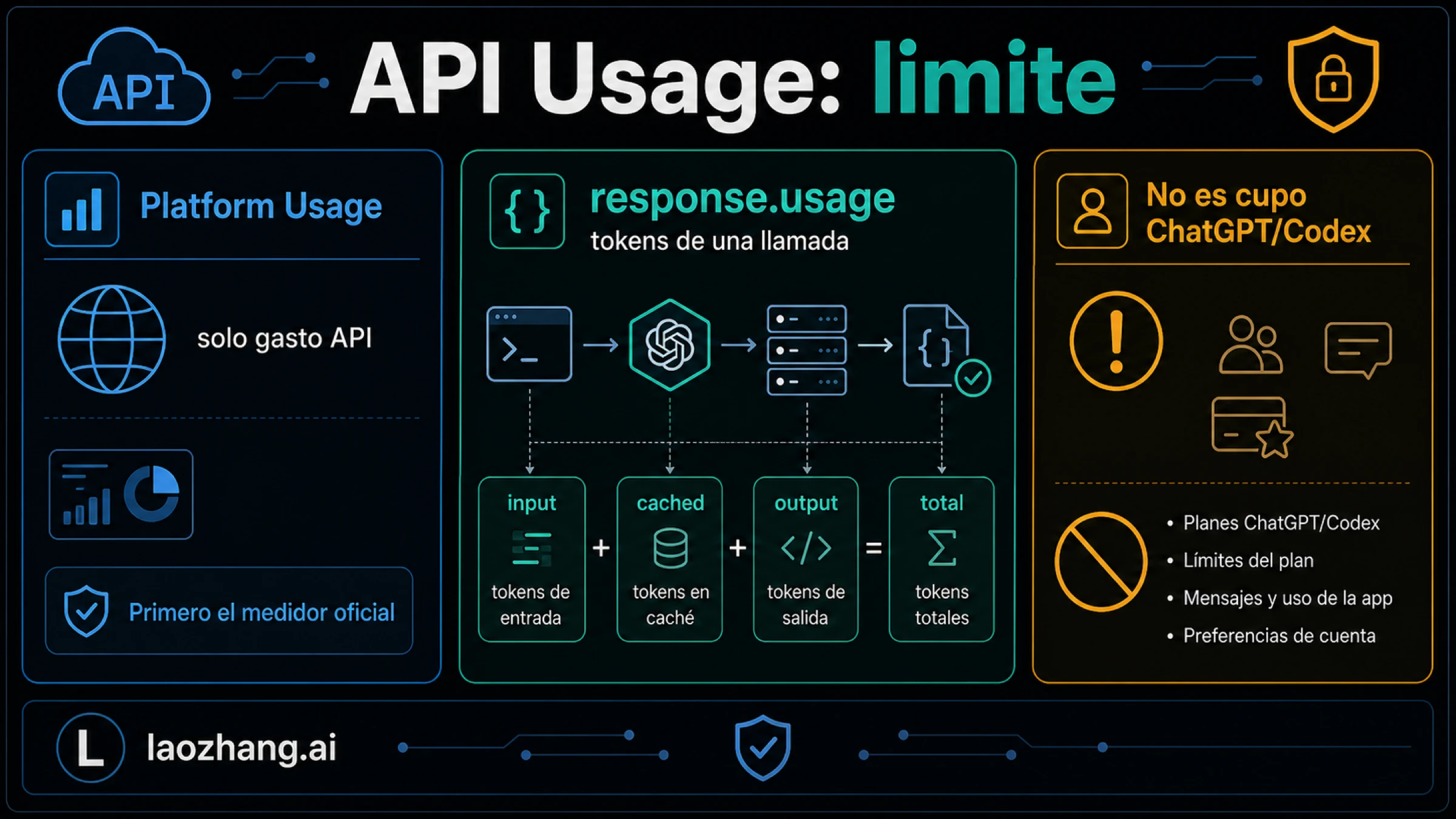This screenshot has height=819, width=1456.
Task: Click the green limite title word
Action: tap(994, 78)
